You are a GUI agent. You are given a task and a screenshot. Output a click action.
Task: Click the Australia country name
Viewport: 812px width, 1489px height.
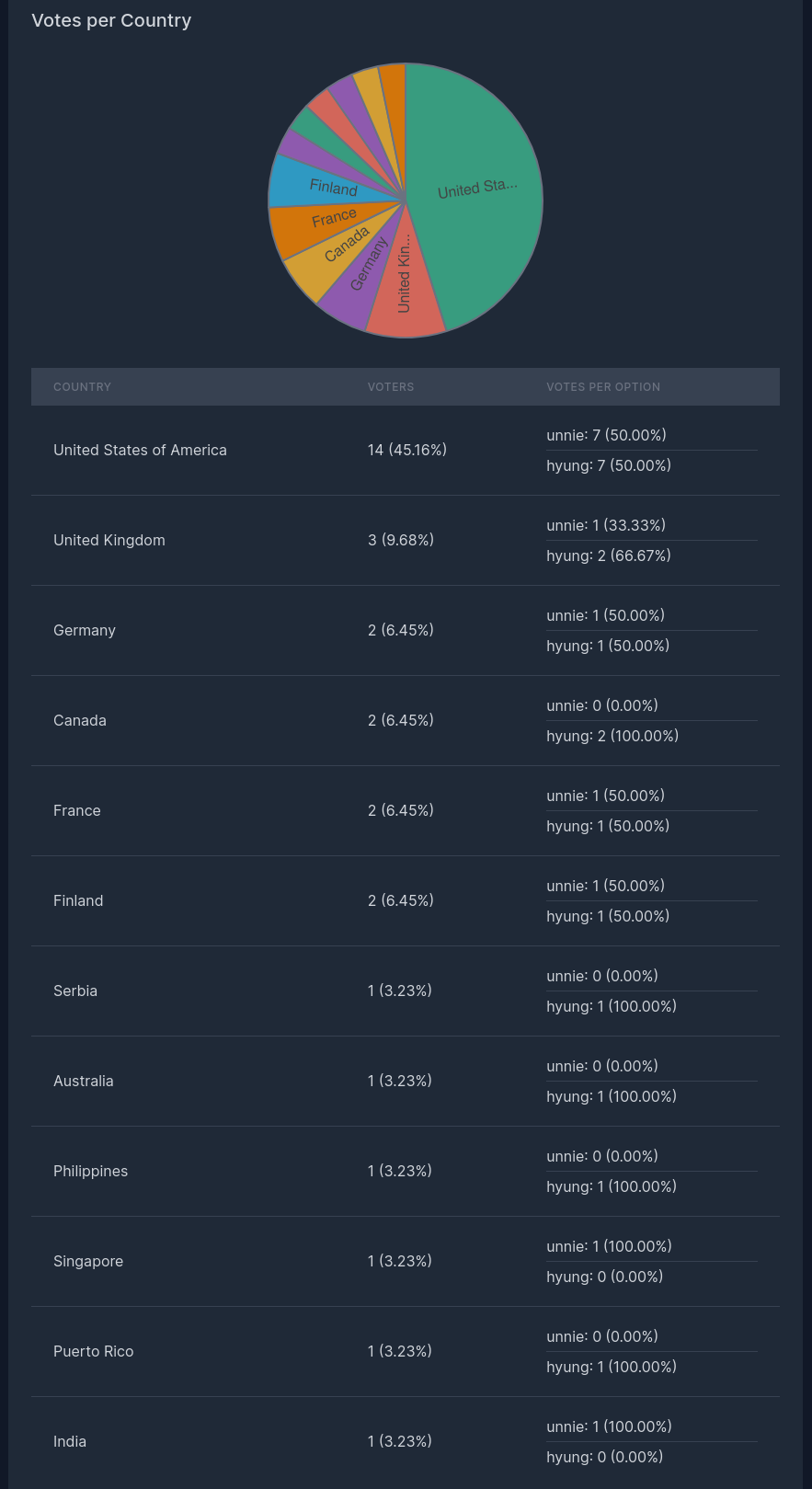pos(84,1081)
